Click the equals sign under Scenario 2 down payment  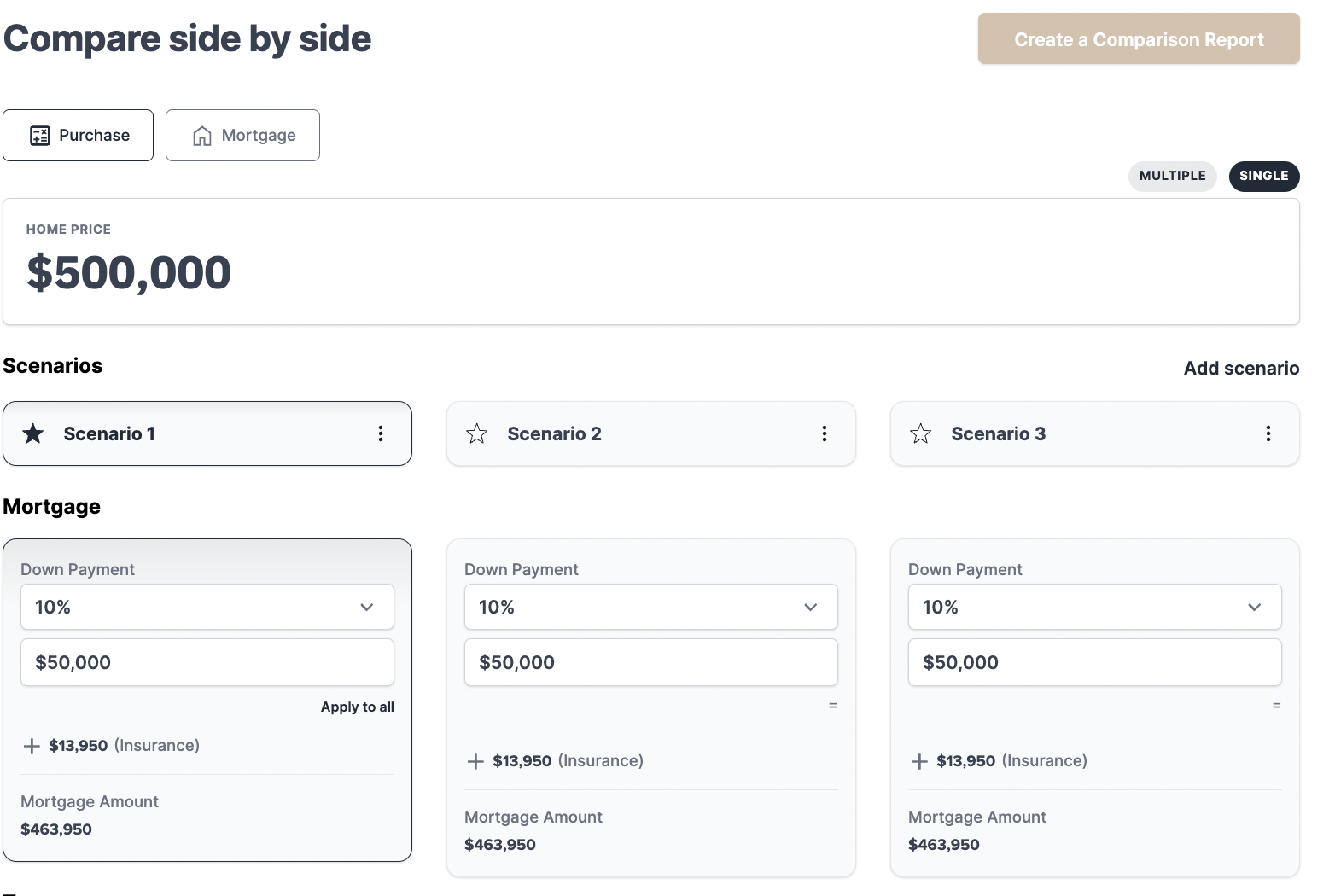[x=832, y=706]
